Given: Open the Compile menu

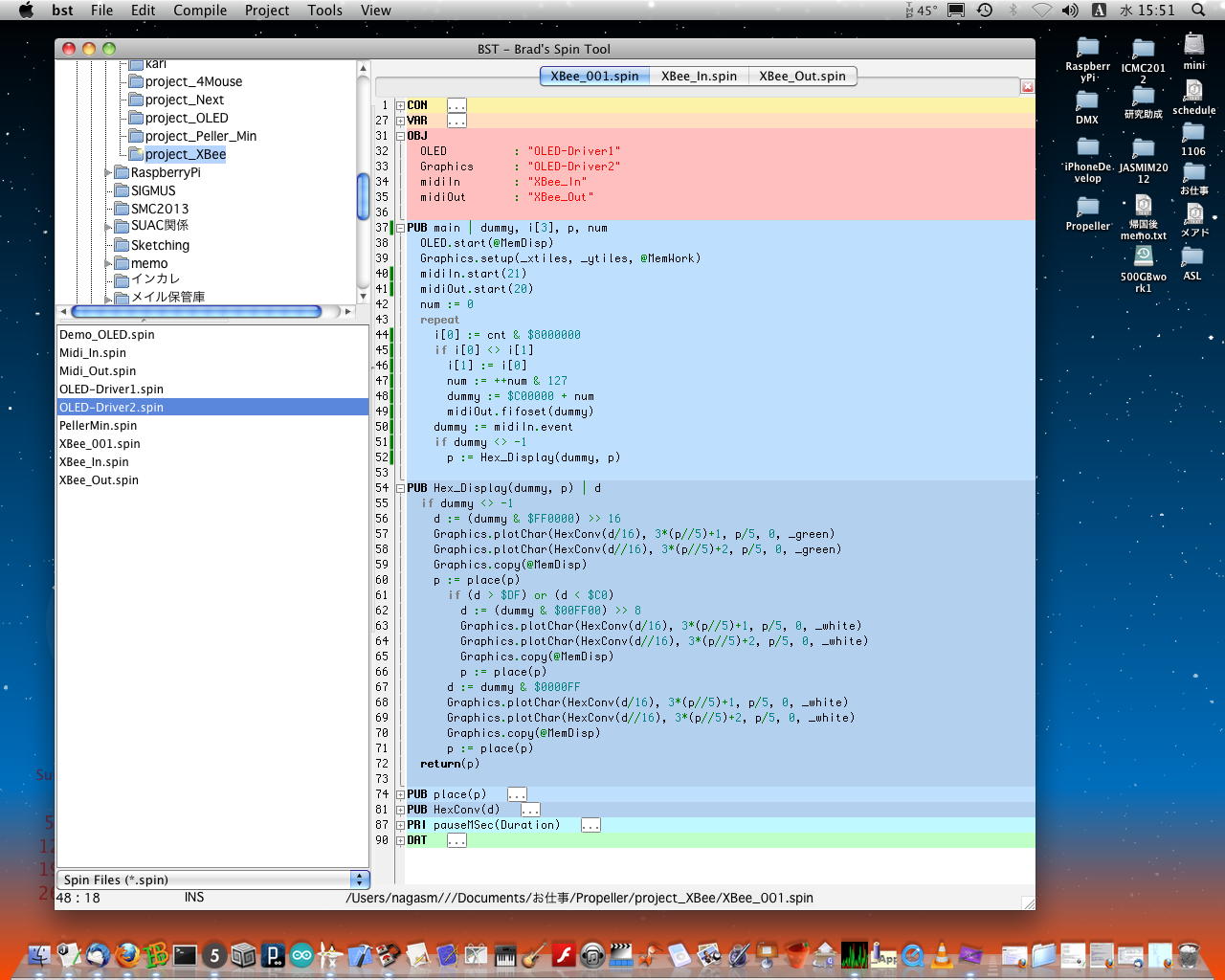Looking at the screenshot, I should pos(200,11).
